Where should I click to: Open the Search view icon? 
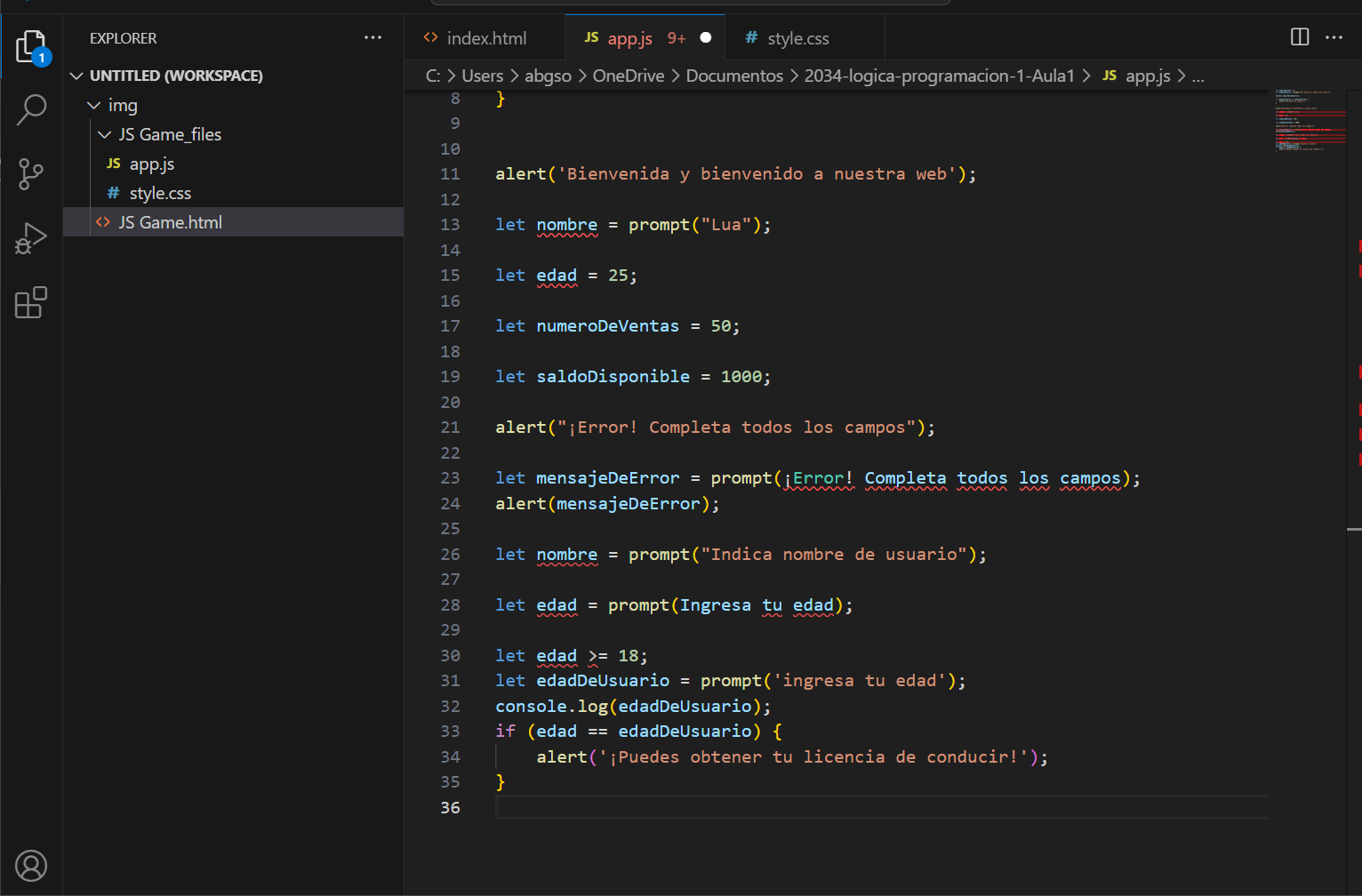pos(31,110)
